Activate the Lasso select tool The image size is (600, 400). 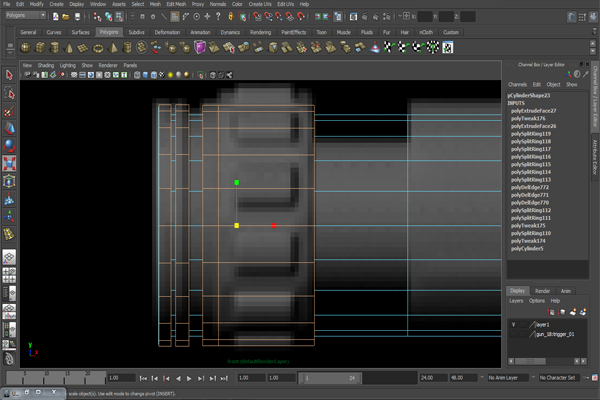[9, 93]
